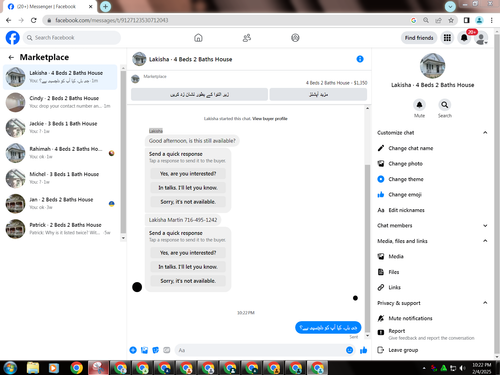This screenshot has height=375, width=500.
Task: Open the emoji picker in message box
Action: (349, 350)
